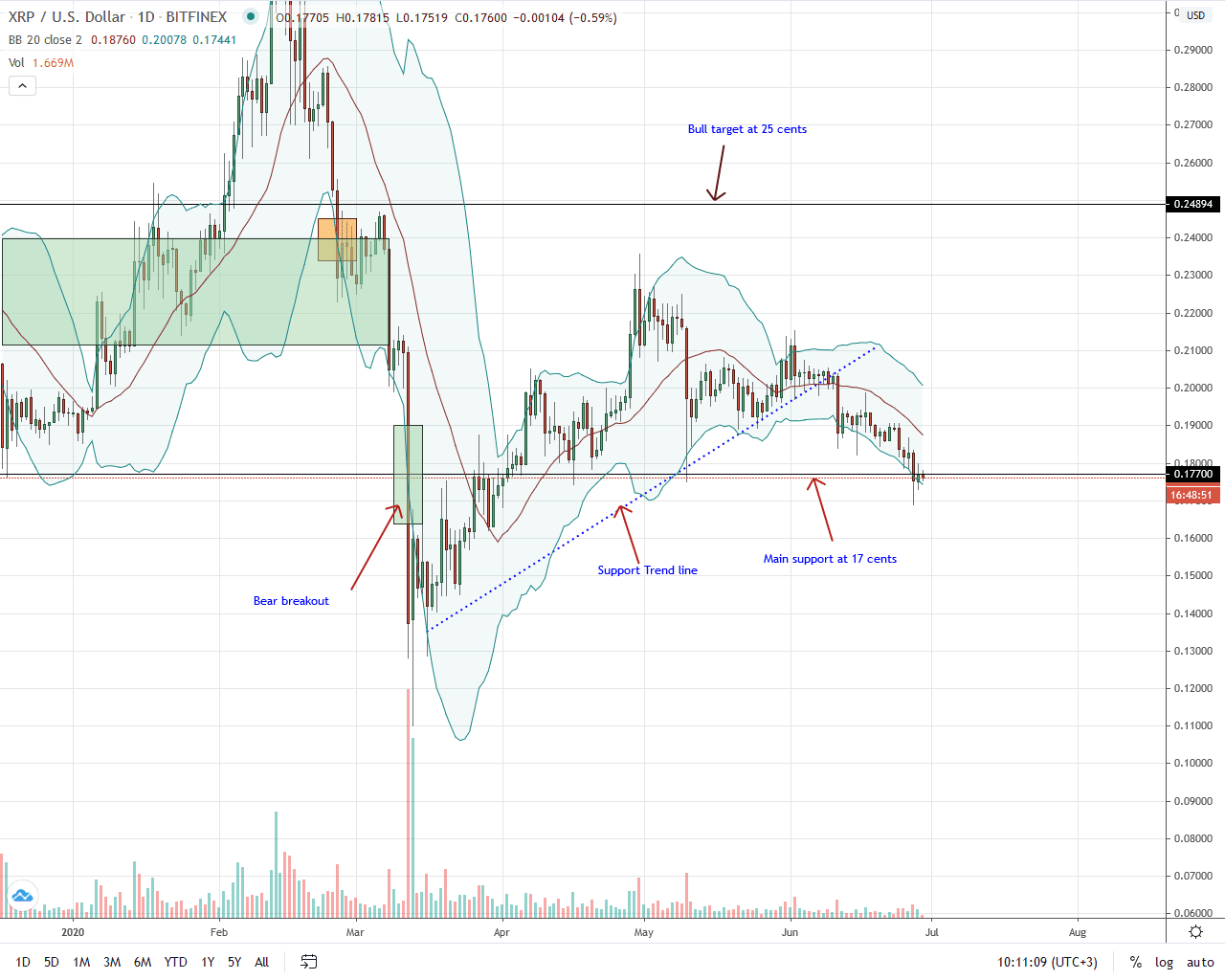
Task: Toggle log scale mode
Action: click(x=1164, y=962)
